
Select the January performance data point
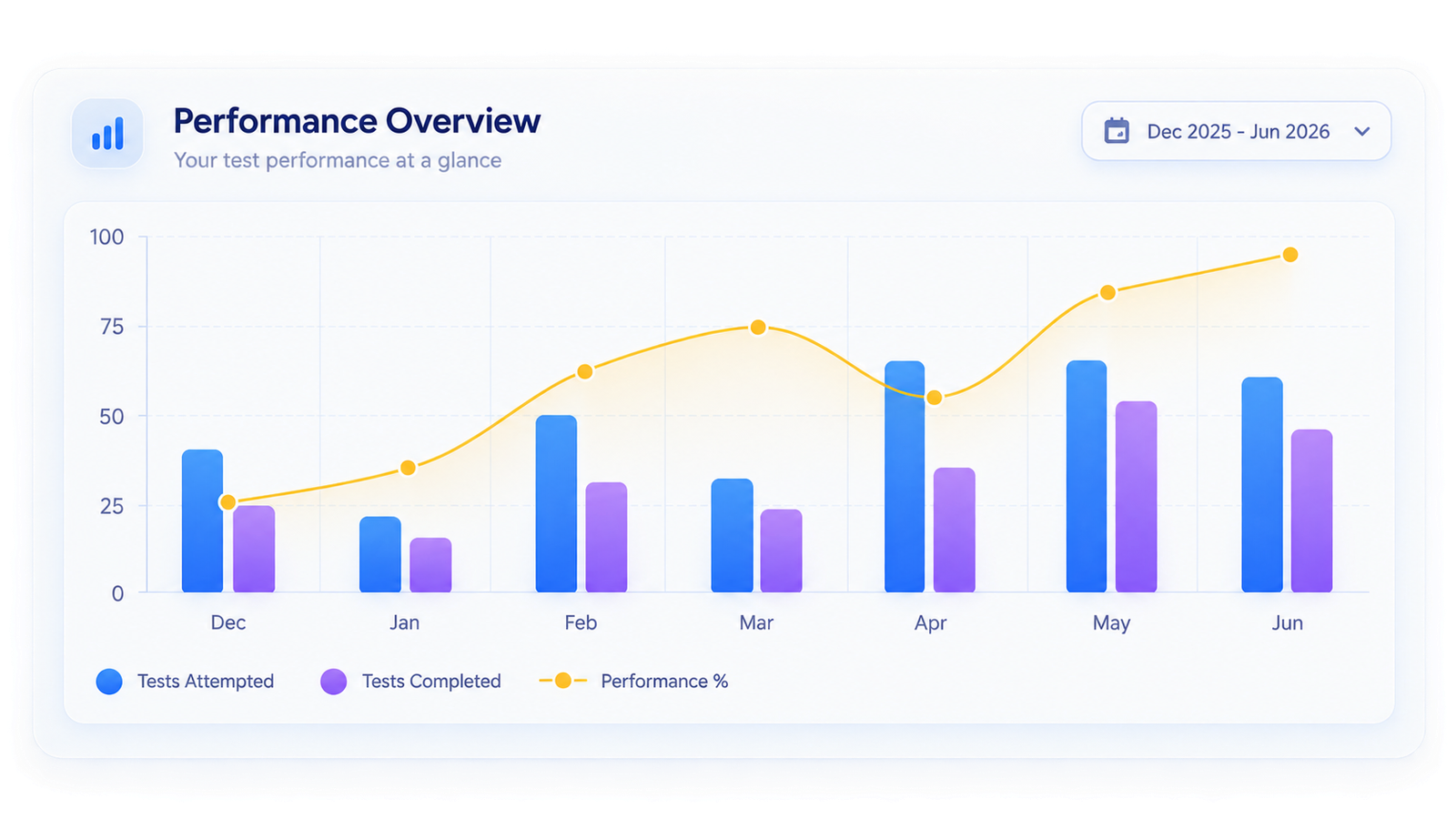[x=408, y=468]
